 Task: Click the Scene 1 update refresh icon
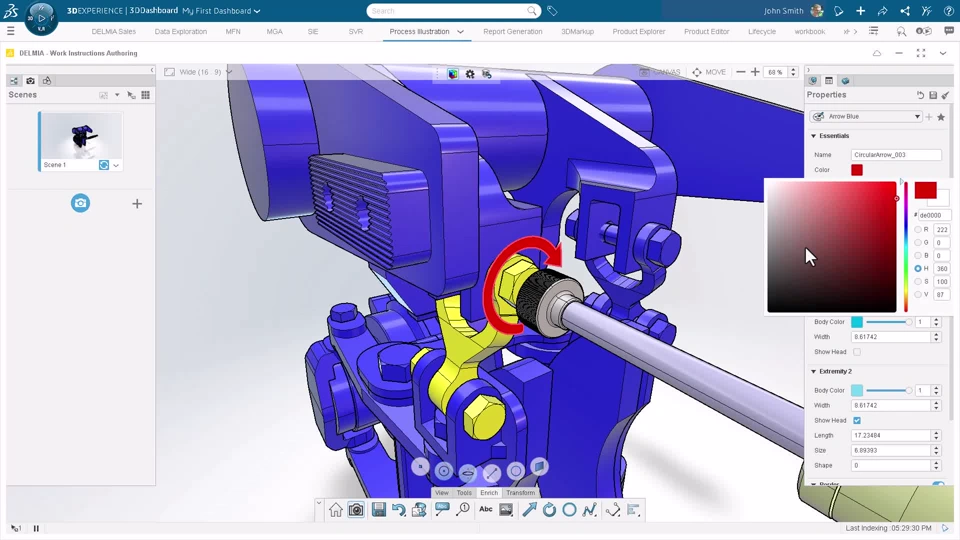[104, 165]
